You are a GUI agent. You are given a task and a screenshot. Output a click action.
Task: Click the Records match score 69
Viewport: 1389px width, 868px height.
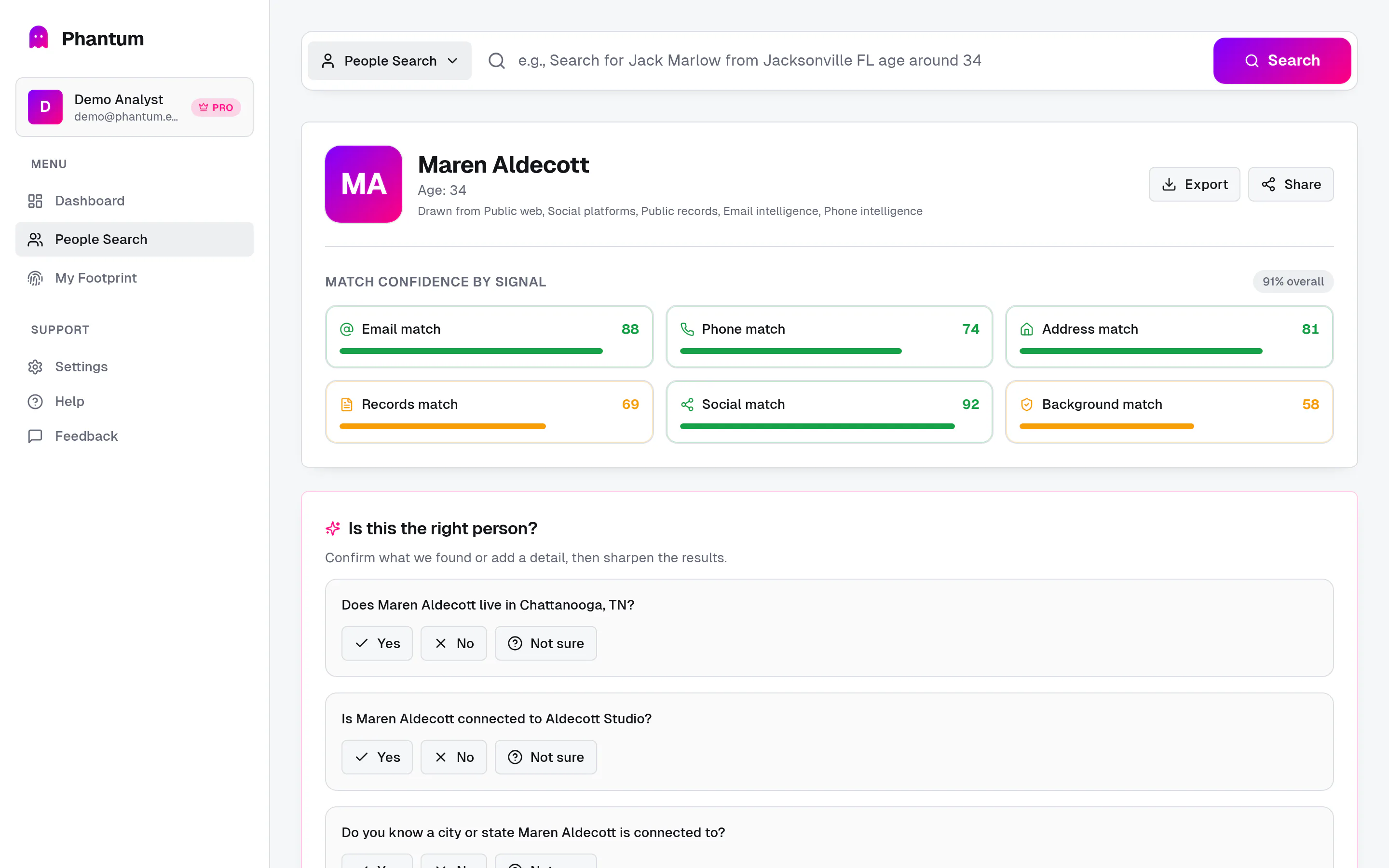tap(630, 404)
